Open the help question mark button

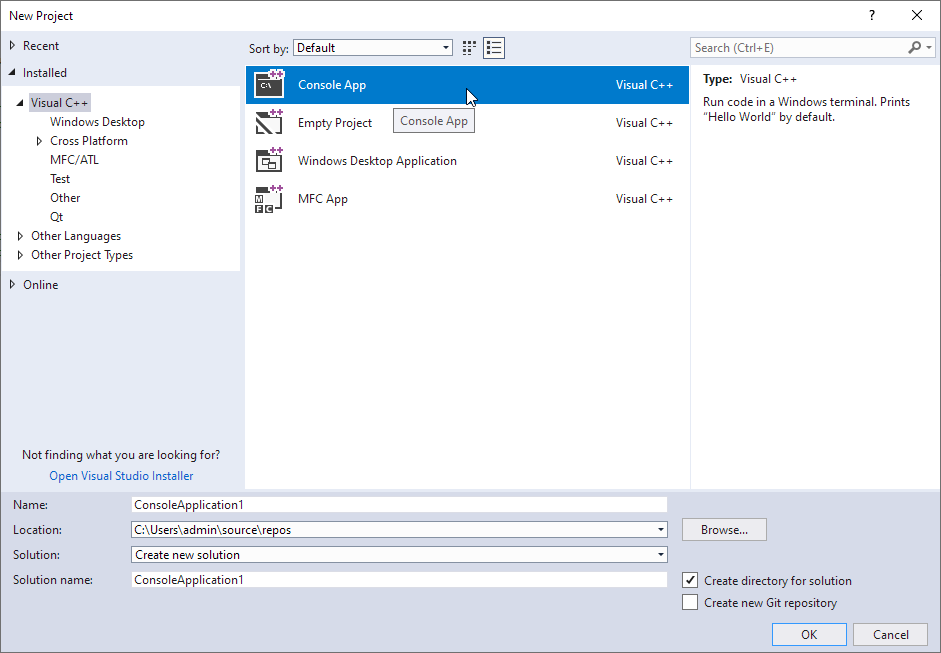pos(871,16)
